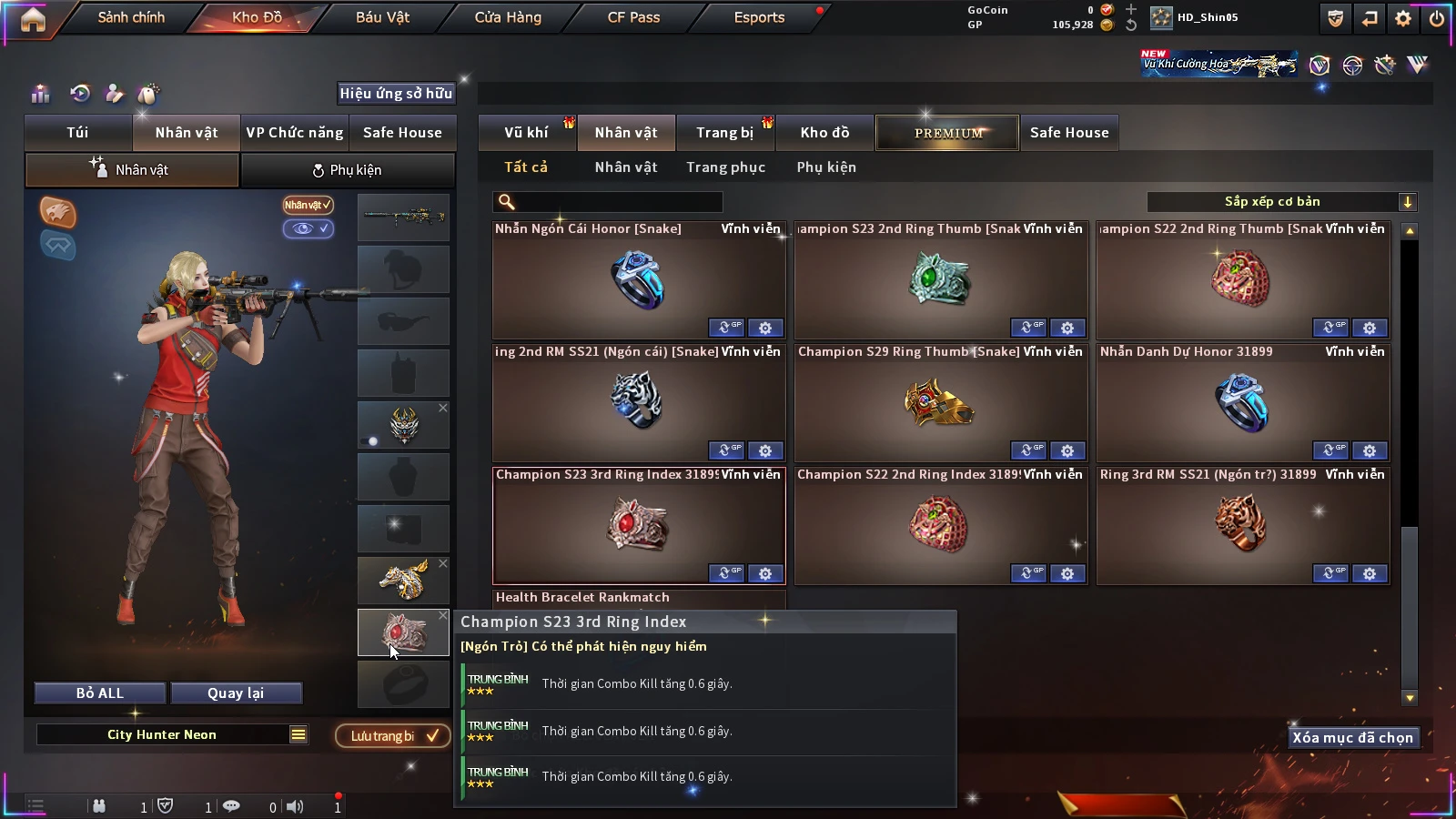Click the speaker volume icon at bottom
This screenshot has height=819, width=1456.
[295, 806]
